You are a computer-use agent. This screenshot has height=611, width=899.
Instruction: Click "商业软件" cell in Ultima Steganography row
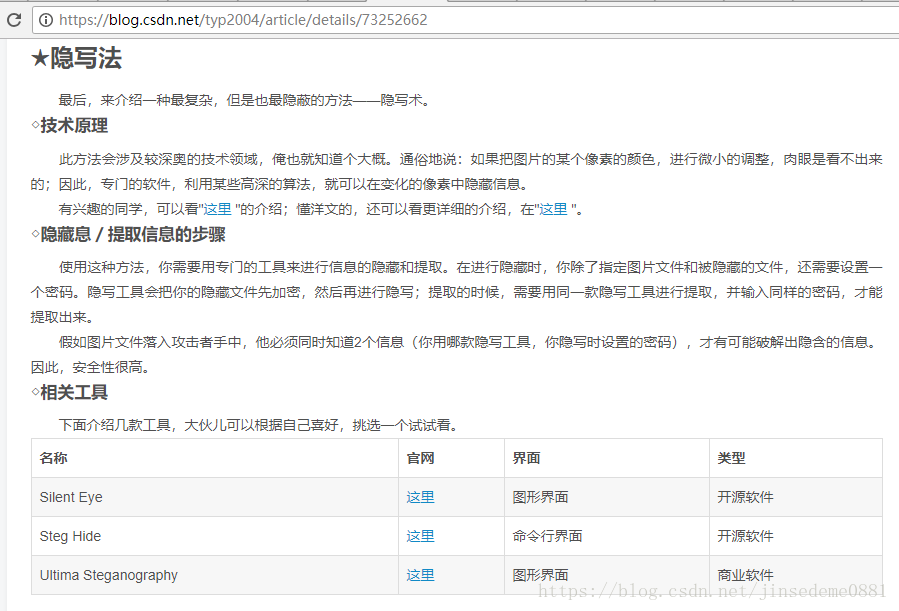pos(796,575)
